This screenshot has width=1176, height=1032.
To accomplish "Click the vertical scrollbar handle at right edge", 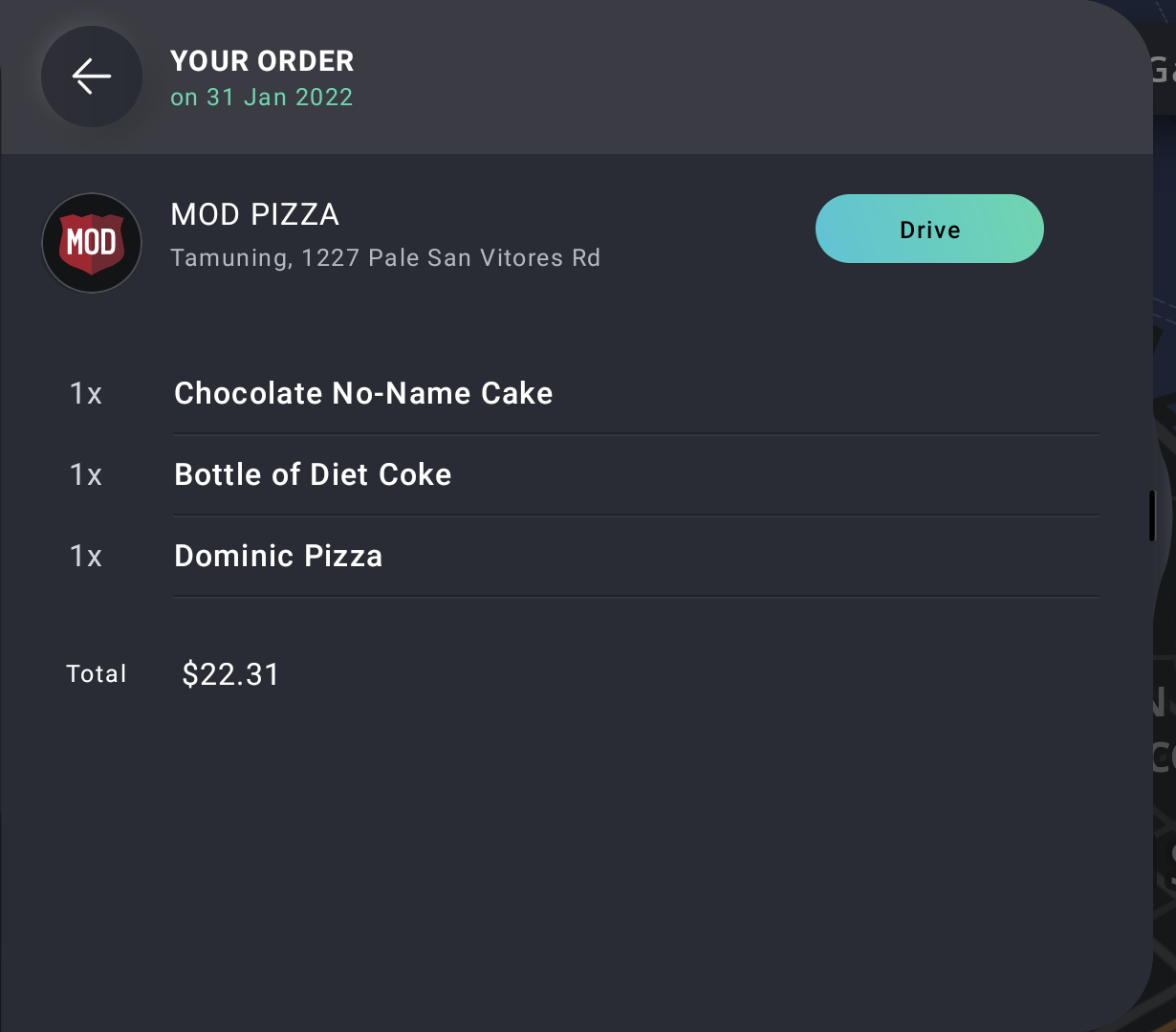I will coord(1153,515).
